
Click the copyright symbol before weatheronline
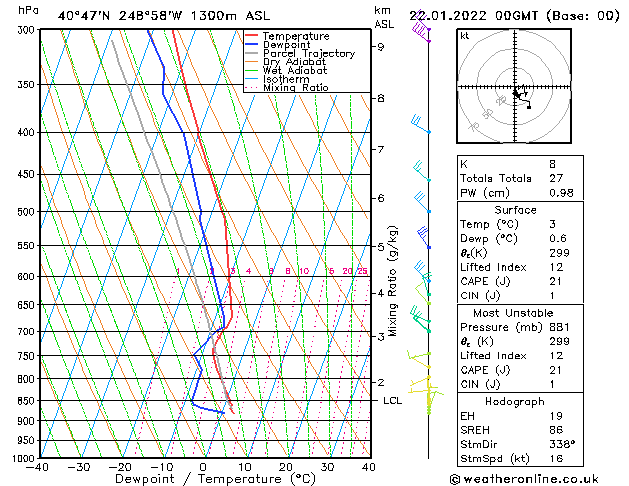(x=455, y=480)
